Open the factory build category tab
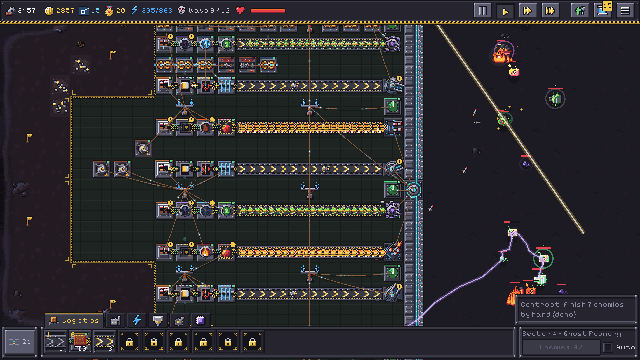 (116, 321)
